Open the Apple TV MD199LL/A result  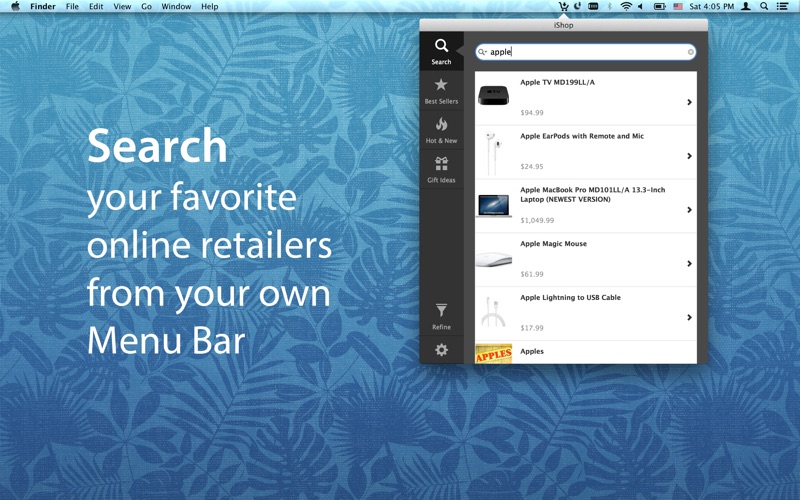586,98
